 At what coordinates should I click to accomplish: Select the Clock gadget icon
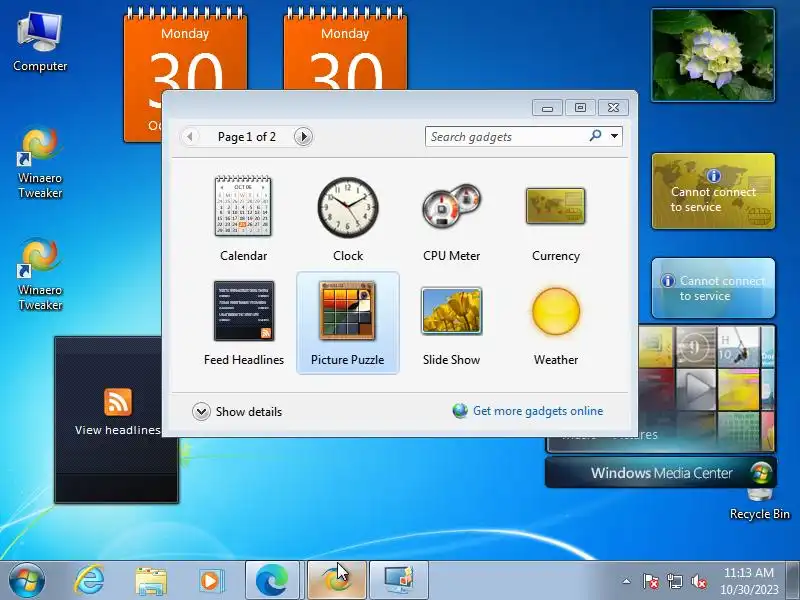[x=348, y=207]
